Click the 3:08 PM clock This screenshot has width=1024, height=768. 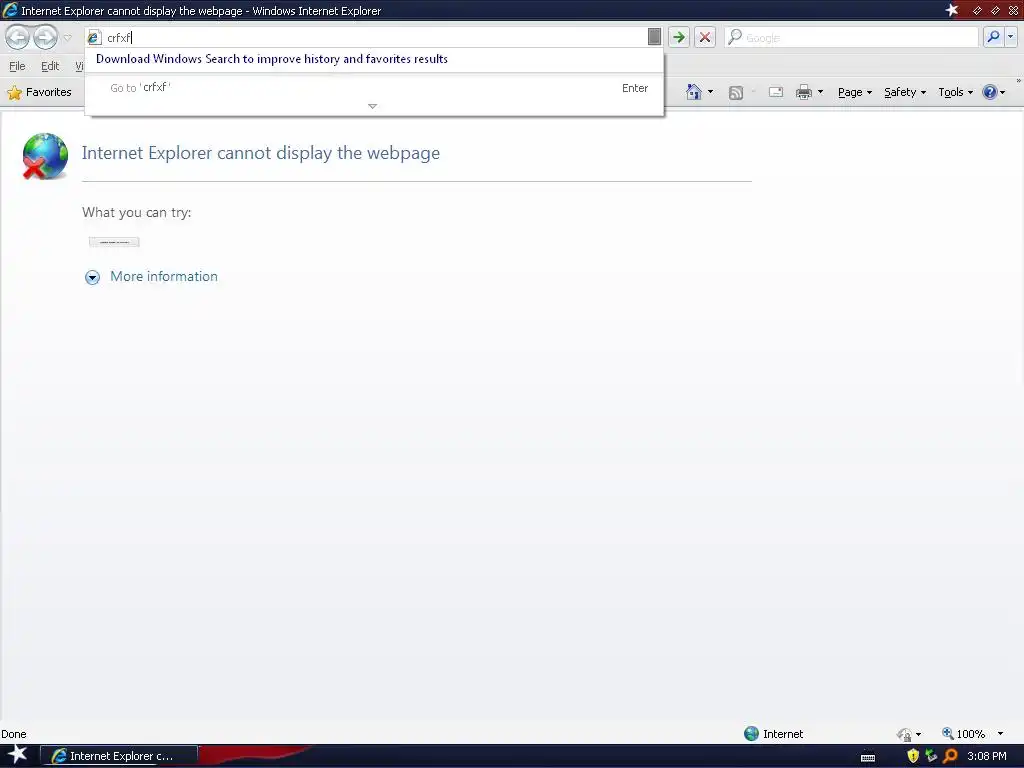[987, 756]
